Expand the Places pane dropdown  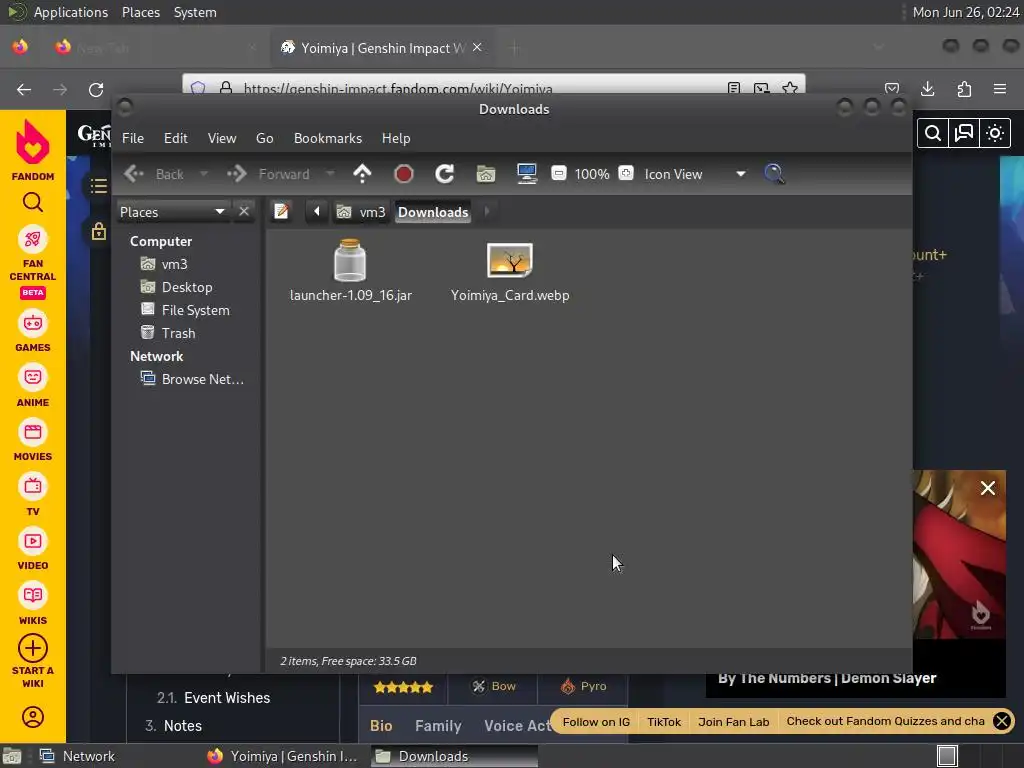tap(220, 212)
